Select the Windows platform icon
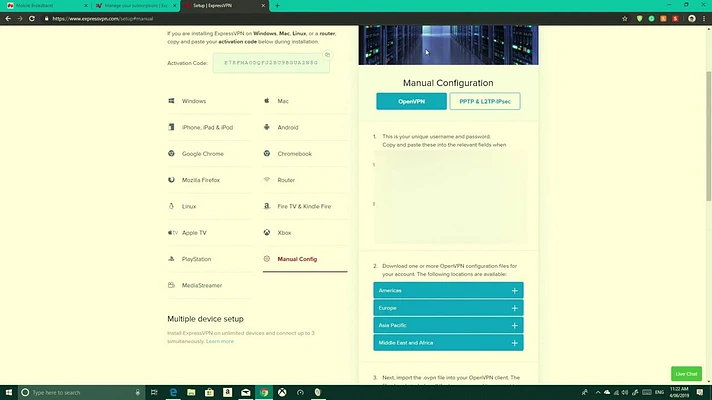The height and width of the screenshot is (400, 712). click(171, 101)
